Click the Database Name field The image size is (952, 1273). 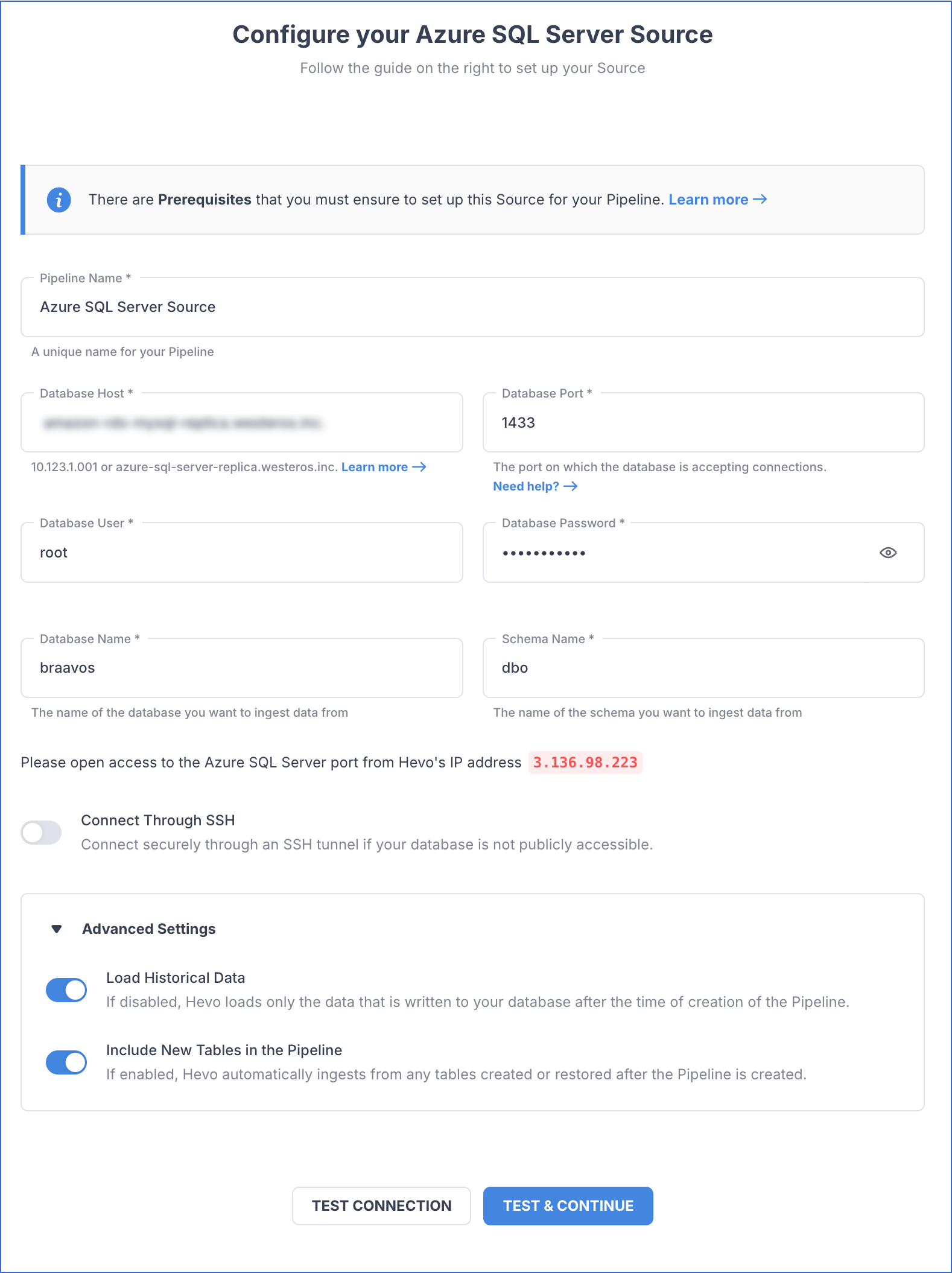coord(242,668)
